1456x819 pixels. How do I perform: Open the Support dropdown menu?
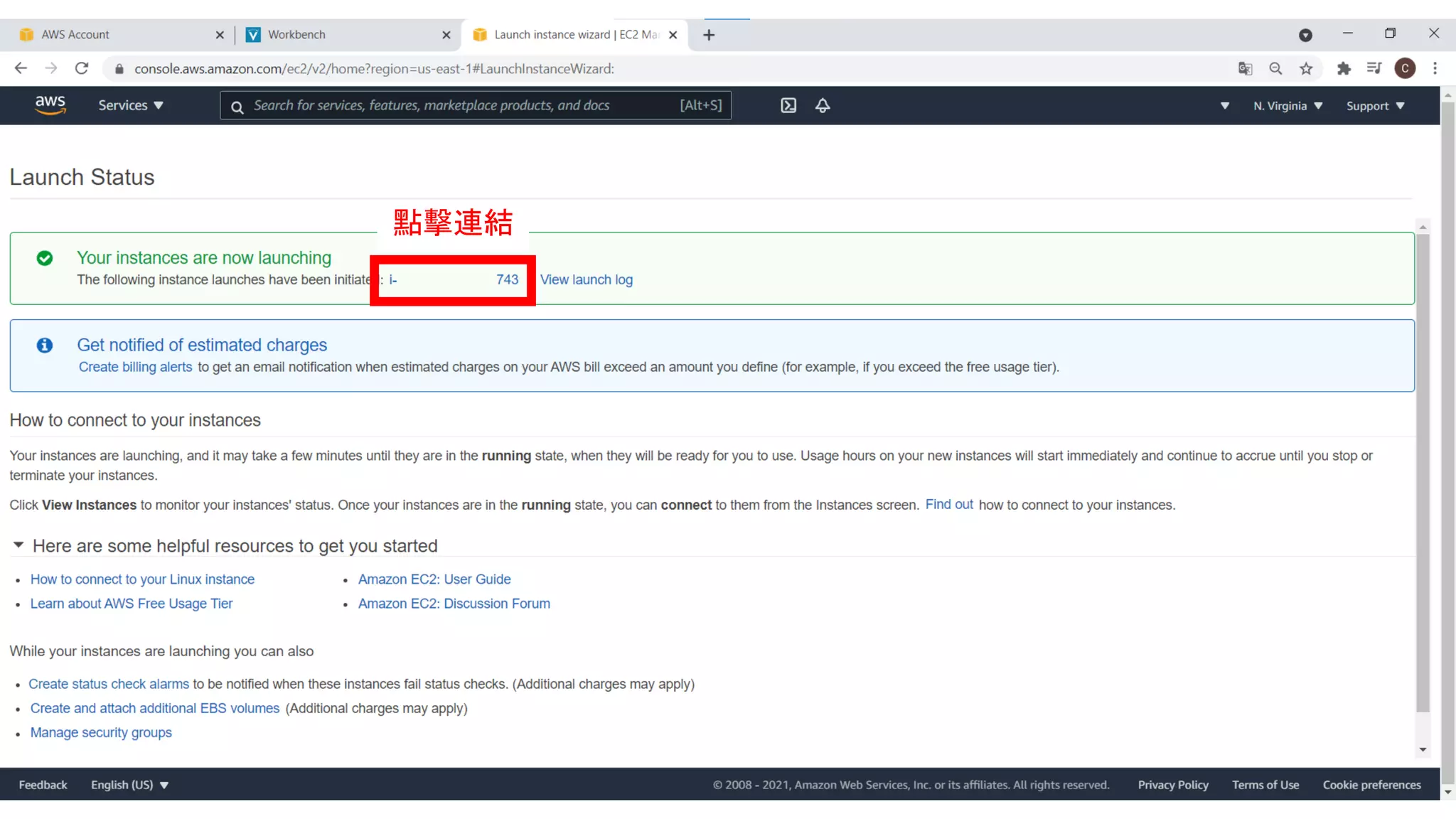coord(1375,106)
